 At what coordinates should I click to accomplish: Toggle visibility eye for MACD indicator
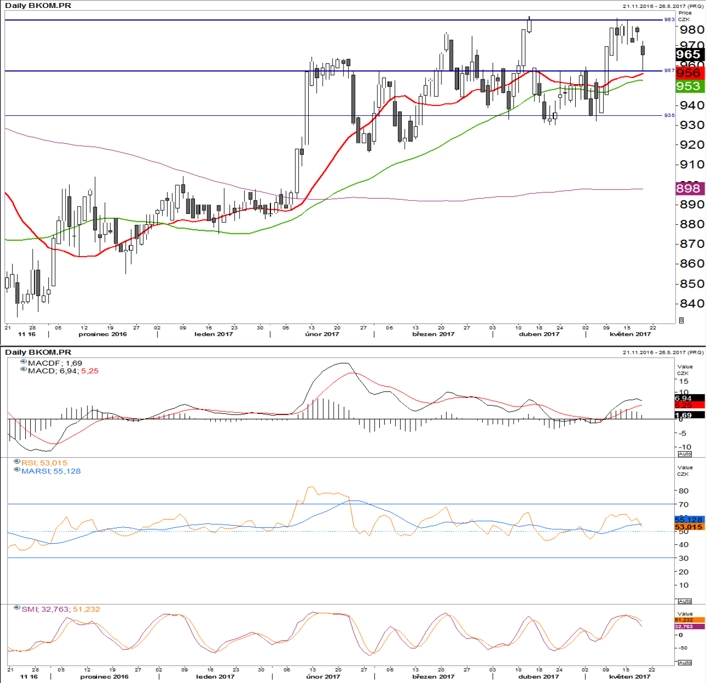[x=23, y=369]
